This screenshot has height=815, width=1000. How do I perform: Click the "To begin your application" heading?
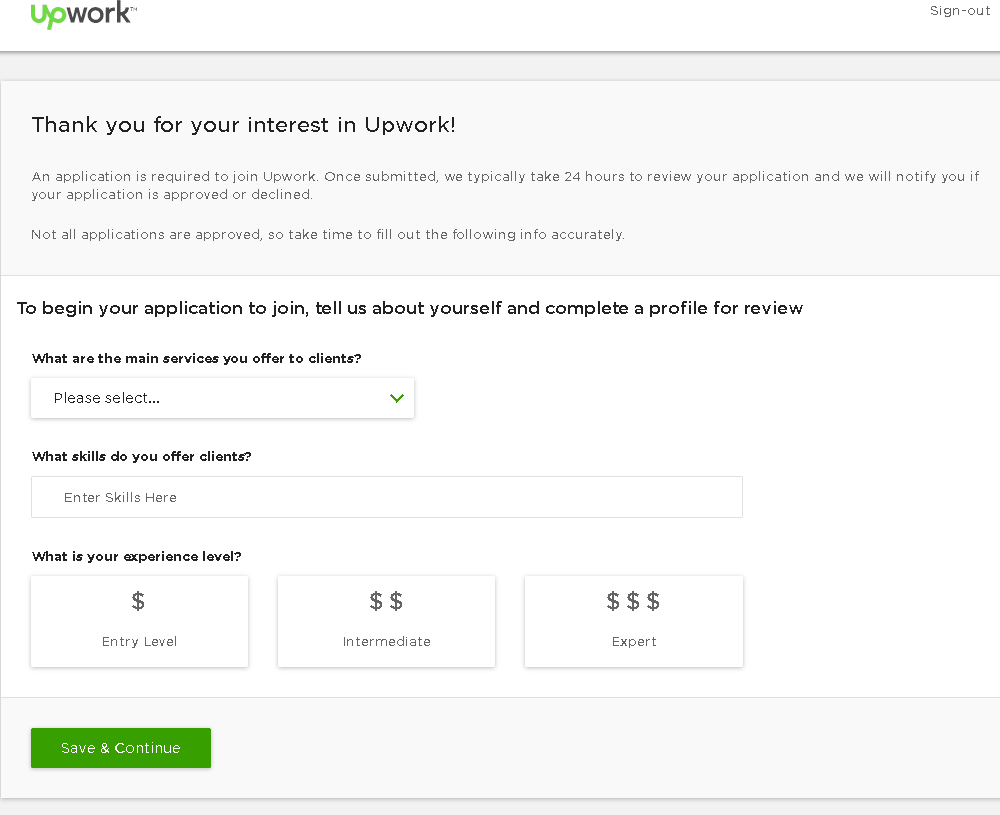[410, 308]
